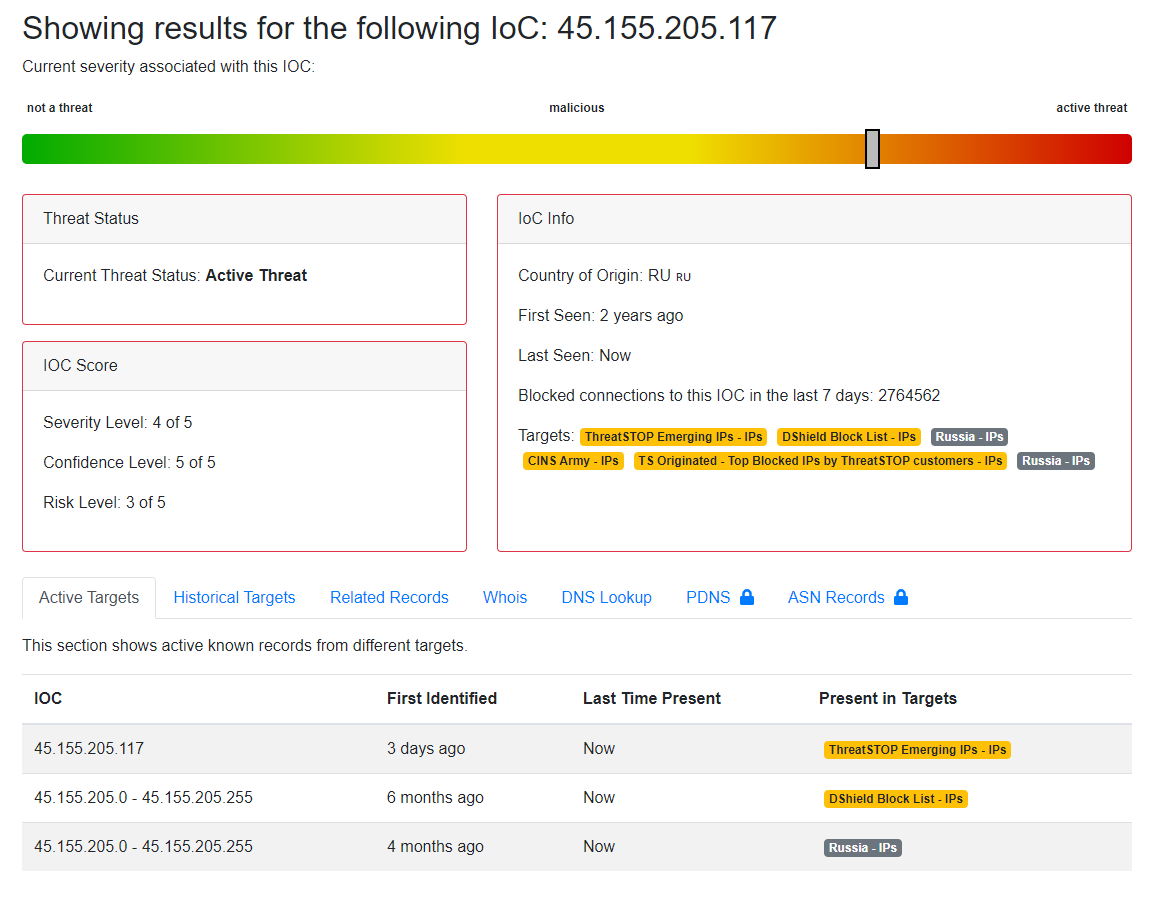1164x906 pixels.
Task: Click the ASN Records tab
Action: pyautogui.click(x=836, y=596)
